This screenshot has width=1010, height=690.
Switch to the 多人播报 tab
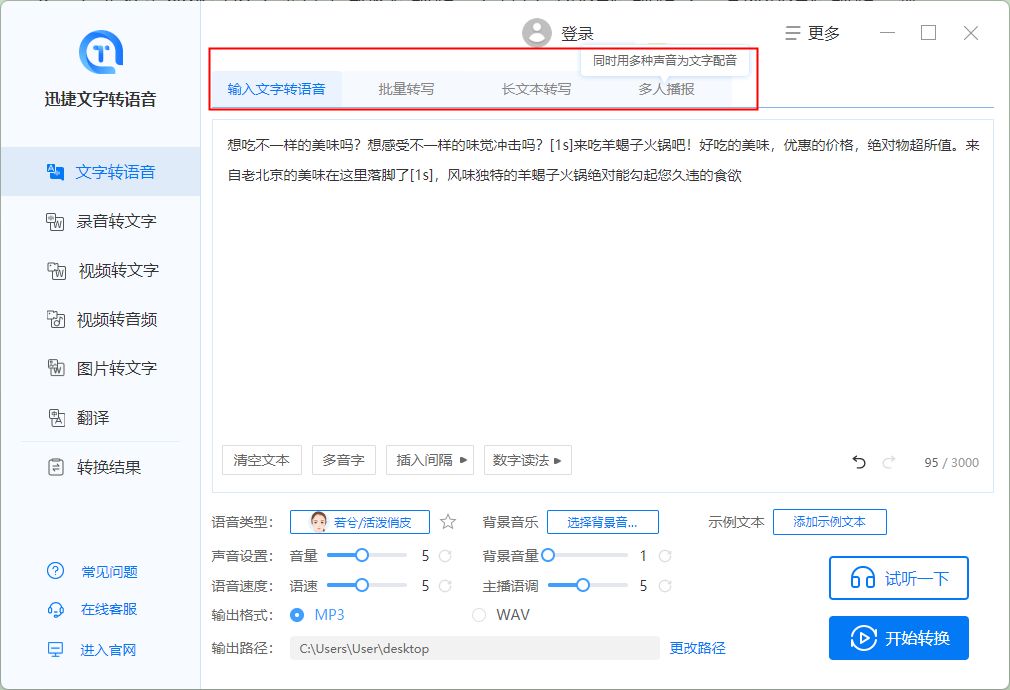tap(664, 88)
